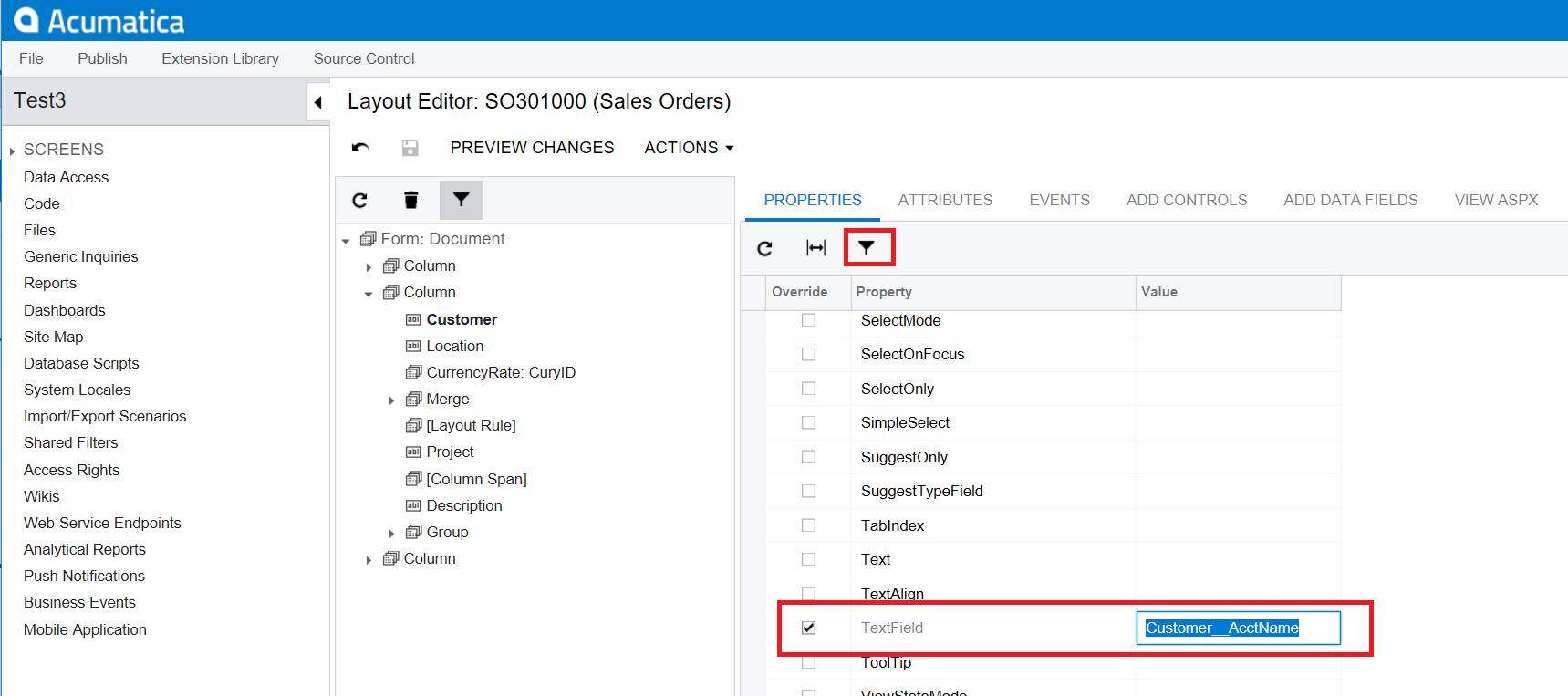Collapse the expanded Column node
This screenshot has height=696, width=1568.
[x=369, y=294]
